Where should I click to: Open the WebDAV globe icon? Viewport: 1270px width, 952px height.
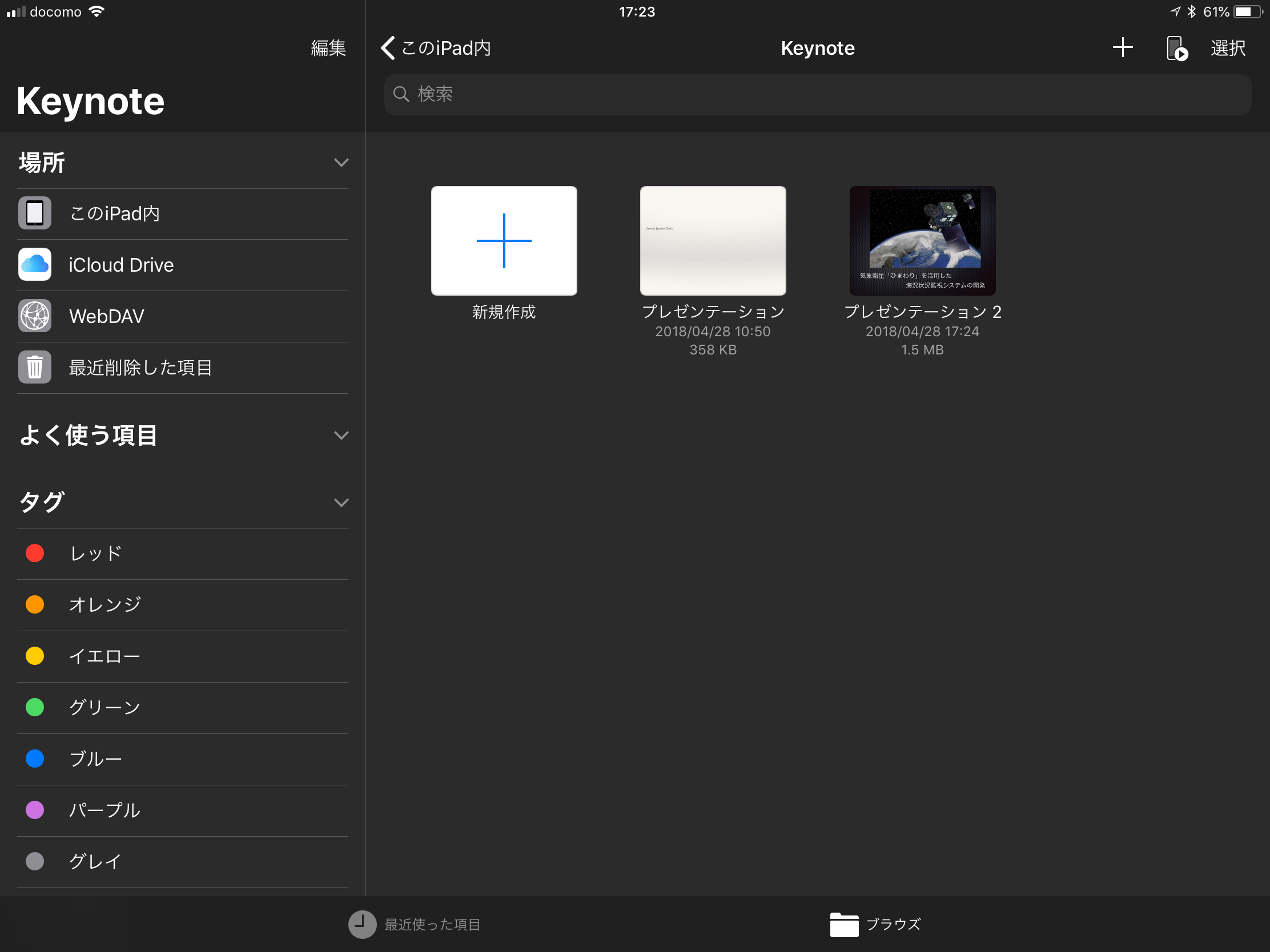coord(34,316)
